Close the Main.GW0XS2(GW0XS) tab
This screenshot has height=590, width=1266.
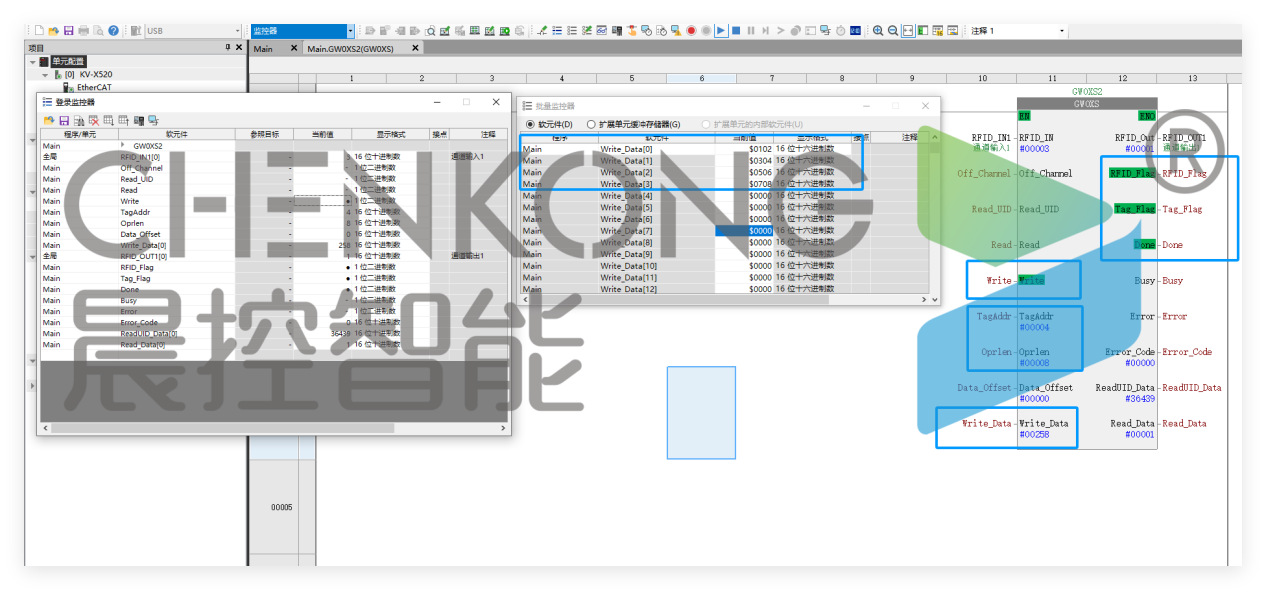coord(415,48)
